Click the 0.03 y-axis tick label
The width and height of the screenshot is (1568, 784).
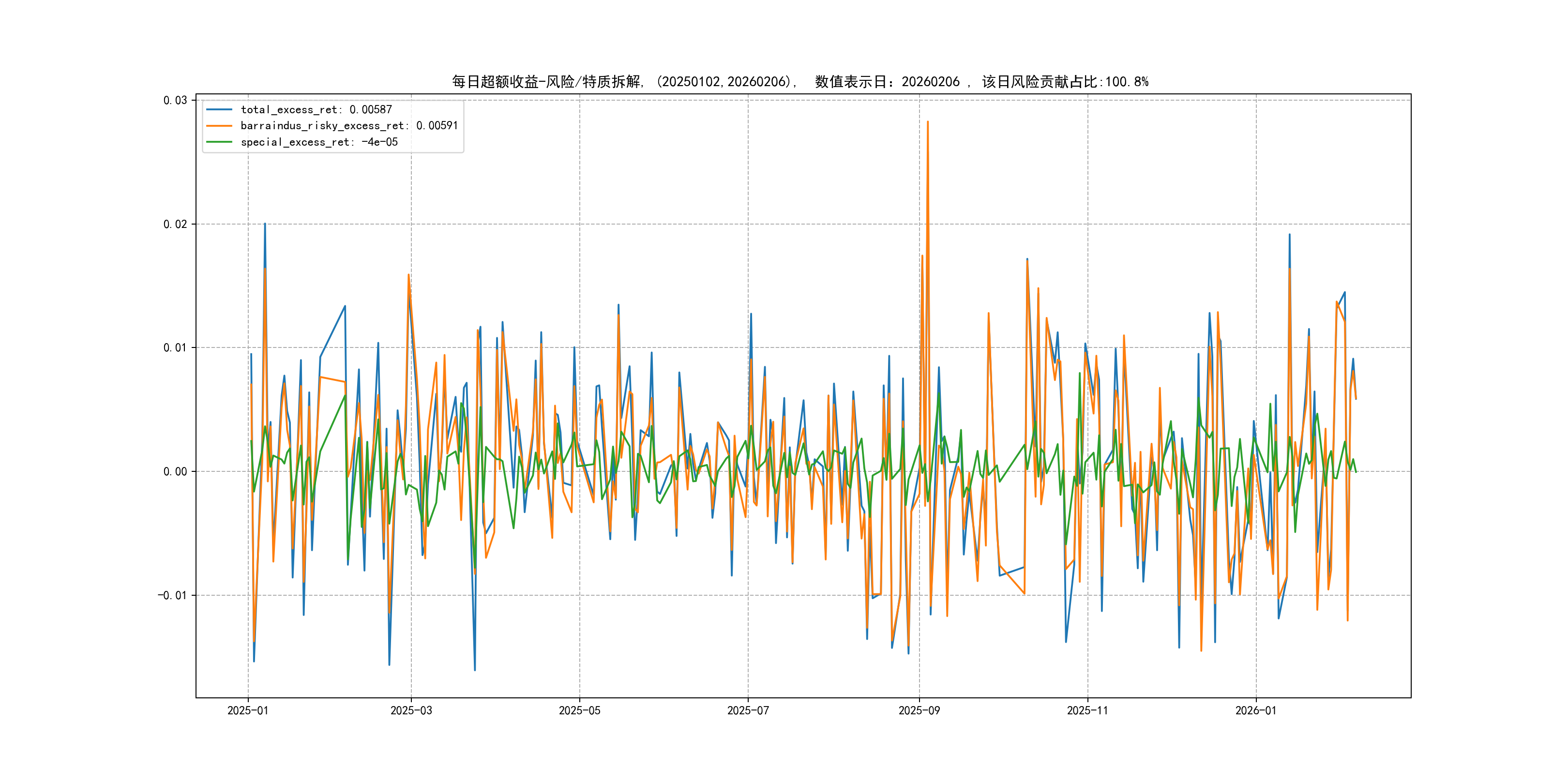[x=175, y=101]
